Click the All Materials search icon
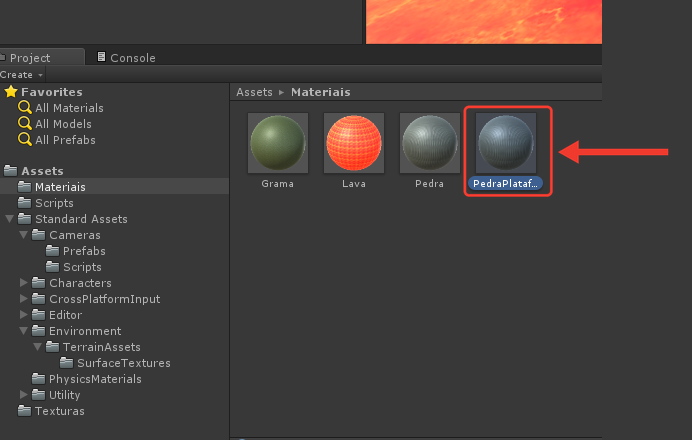The height and width of the screenshot is (440, 692). (25, 108)
